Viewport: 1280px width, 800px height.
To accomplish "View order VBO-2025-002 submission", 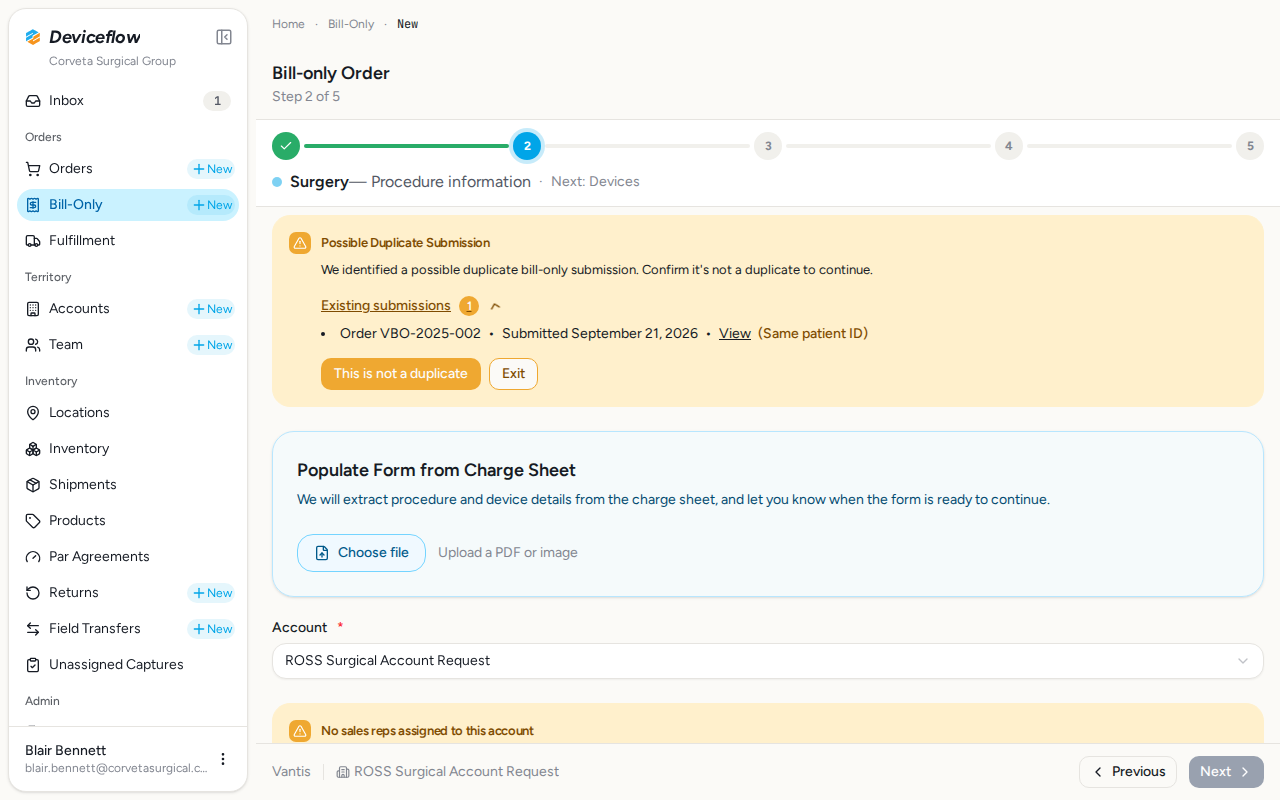I will (x=735, y=334).
